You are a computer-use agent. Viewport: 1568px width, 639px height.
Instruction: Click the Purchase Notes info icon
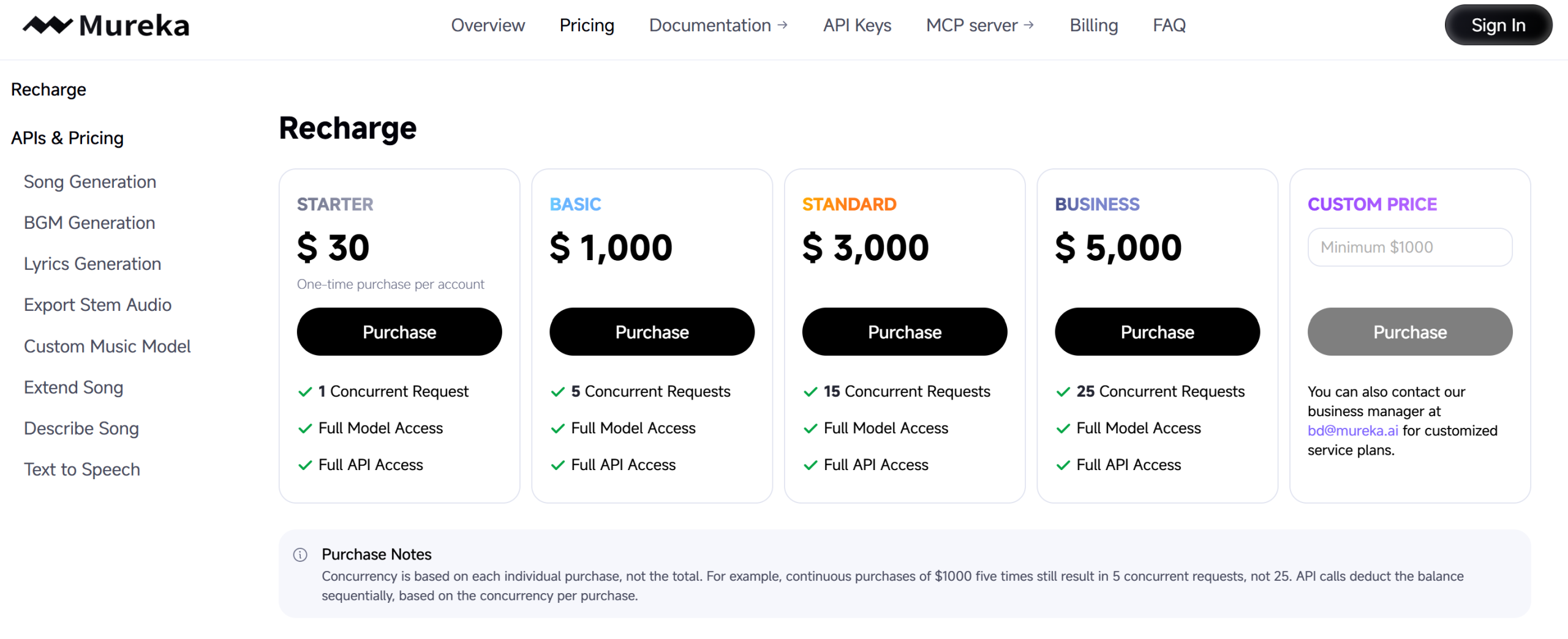click(x=300, y=555)
